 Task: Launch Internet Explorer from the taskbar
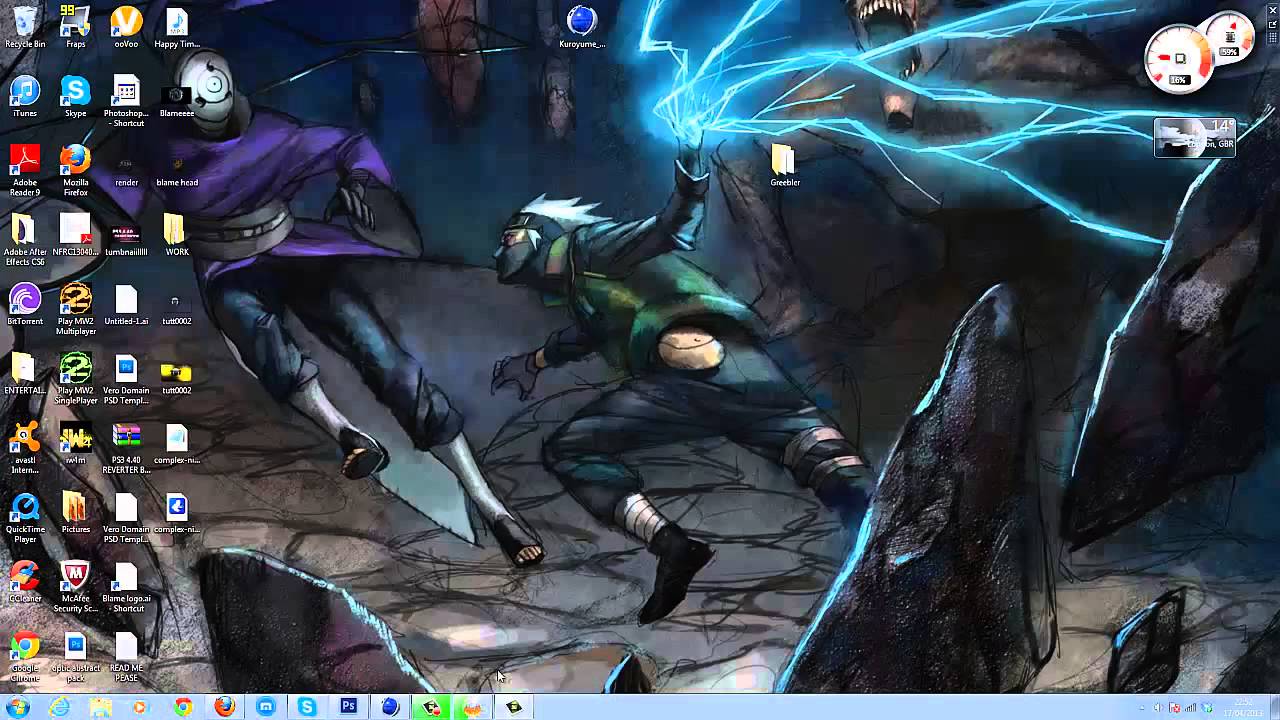(x=60, y=707)
